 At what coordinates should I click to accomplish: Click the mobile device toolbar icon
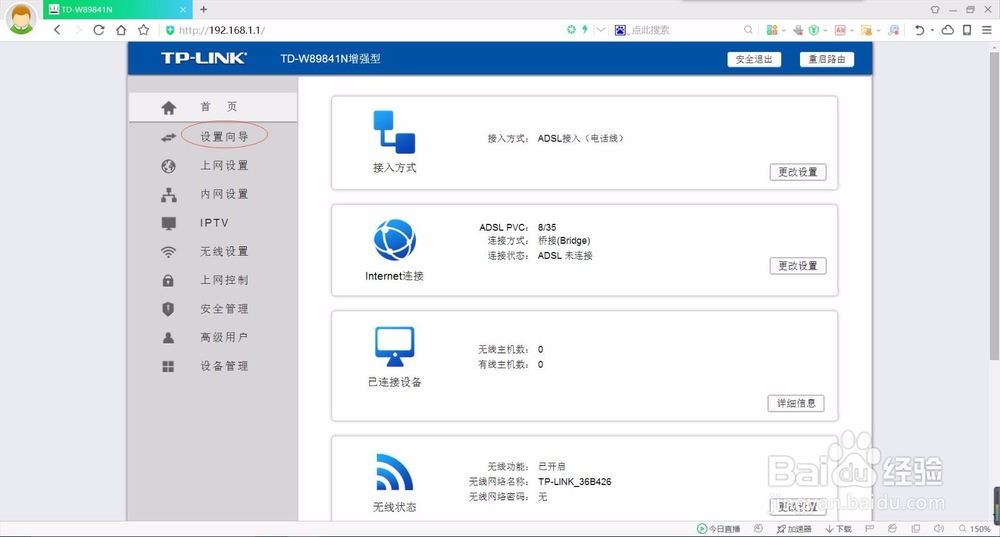pyautogui.click(x=967, y=30)
